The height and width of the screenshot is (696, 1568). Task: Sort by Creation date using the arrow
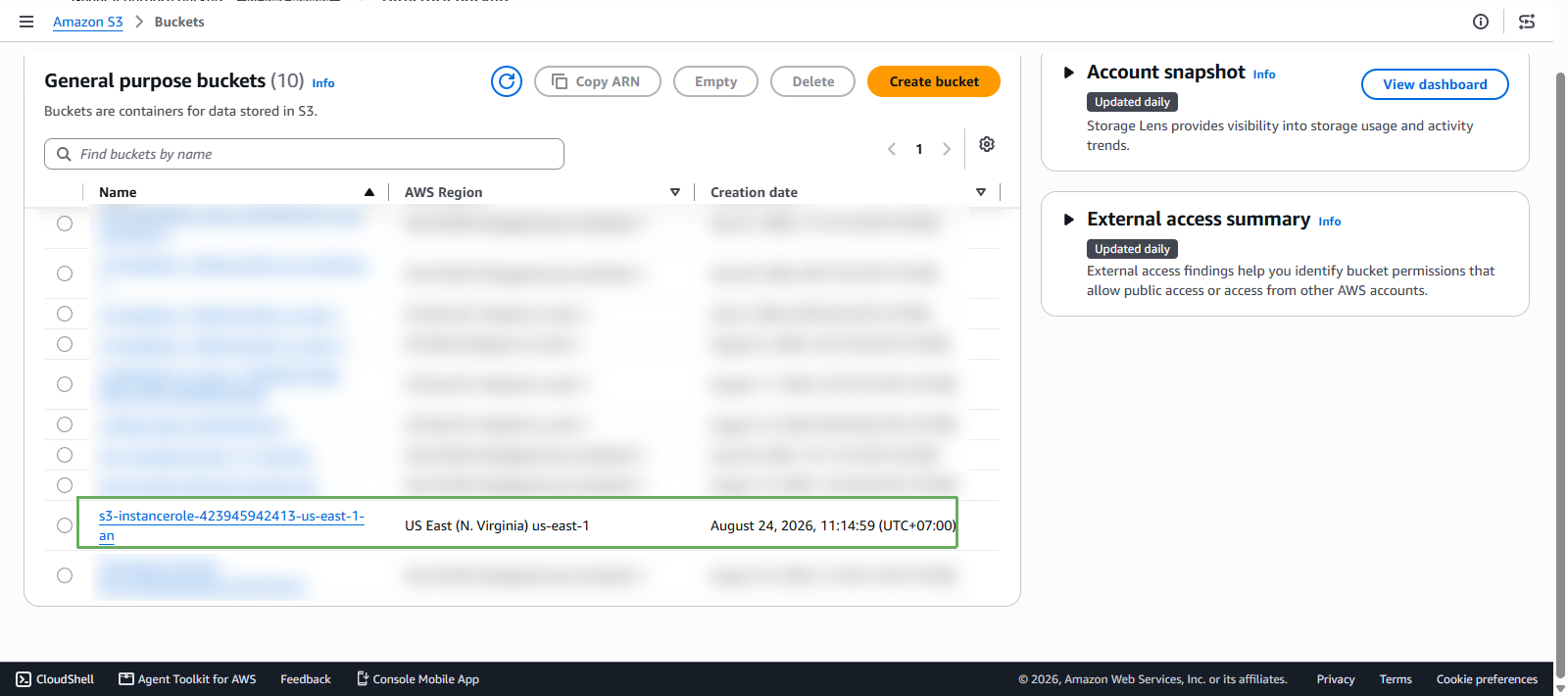[x=981, y=192]
